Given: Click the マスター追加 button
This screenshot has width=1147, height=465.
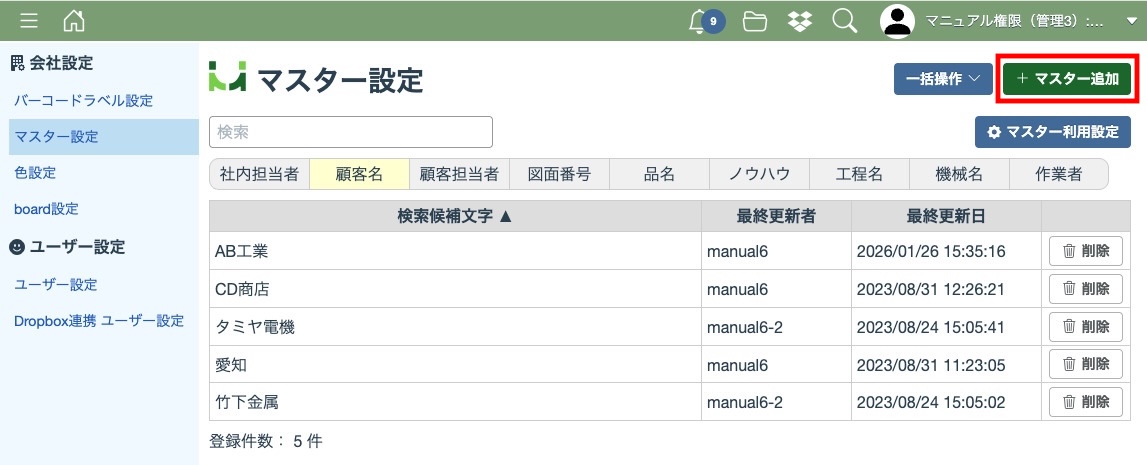Looking at the screenshot, I should click(x=1067, y=79).
